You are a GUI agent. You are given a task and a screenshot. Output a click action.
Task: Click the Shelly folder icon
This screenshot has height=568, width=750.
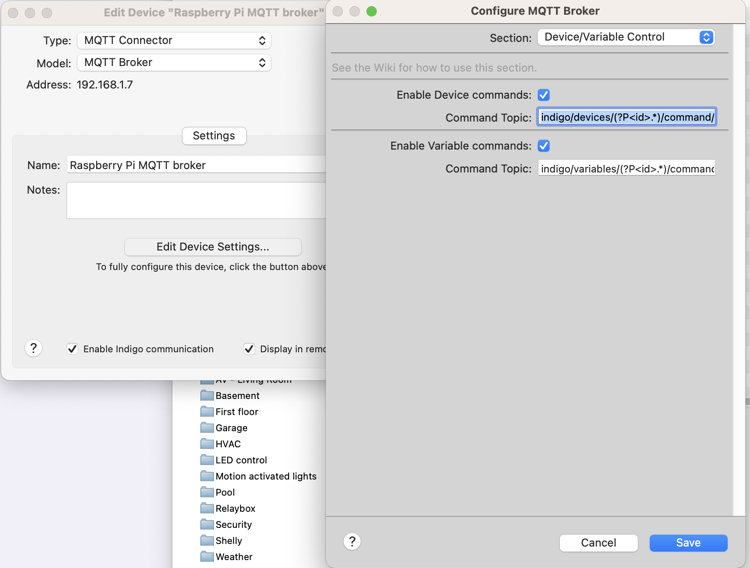207,541
